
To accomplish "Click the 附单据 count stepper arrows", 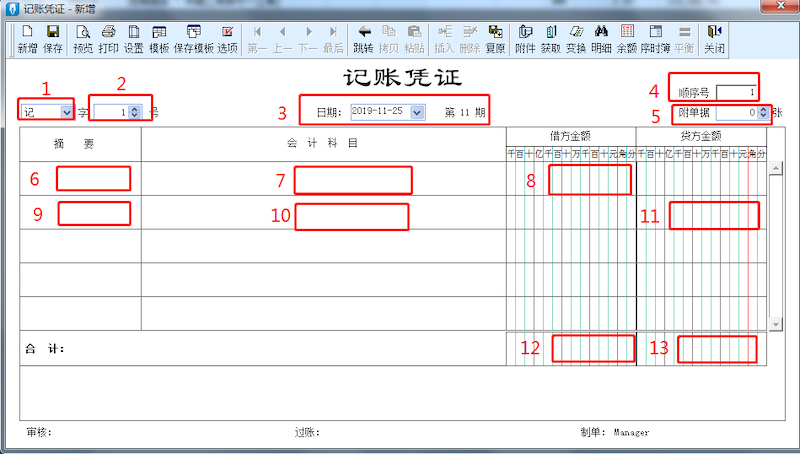I will tap(763, 112).
